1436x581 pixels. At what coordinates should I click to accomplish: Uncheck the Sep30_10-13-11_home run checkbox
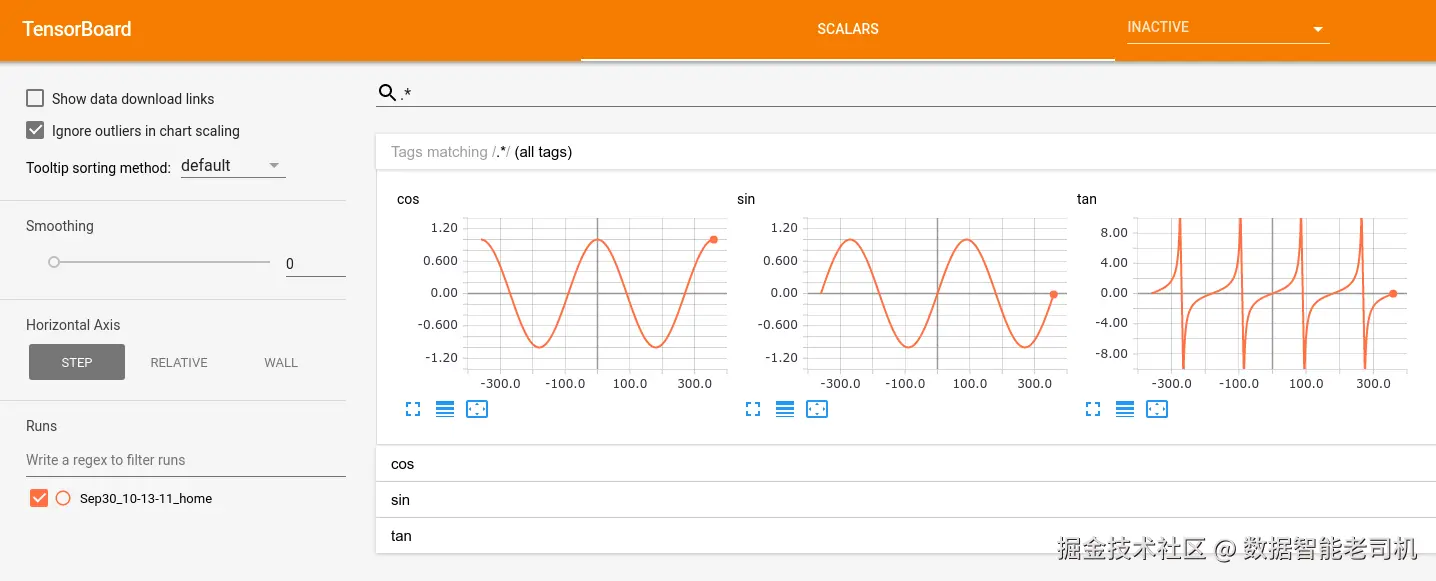tap(39, 498)
